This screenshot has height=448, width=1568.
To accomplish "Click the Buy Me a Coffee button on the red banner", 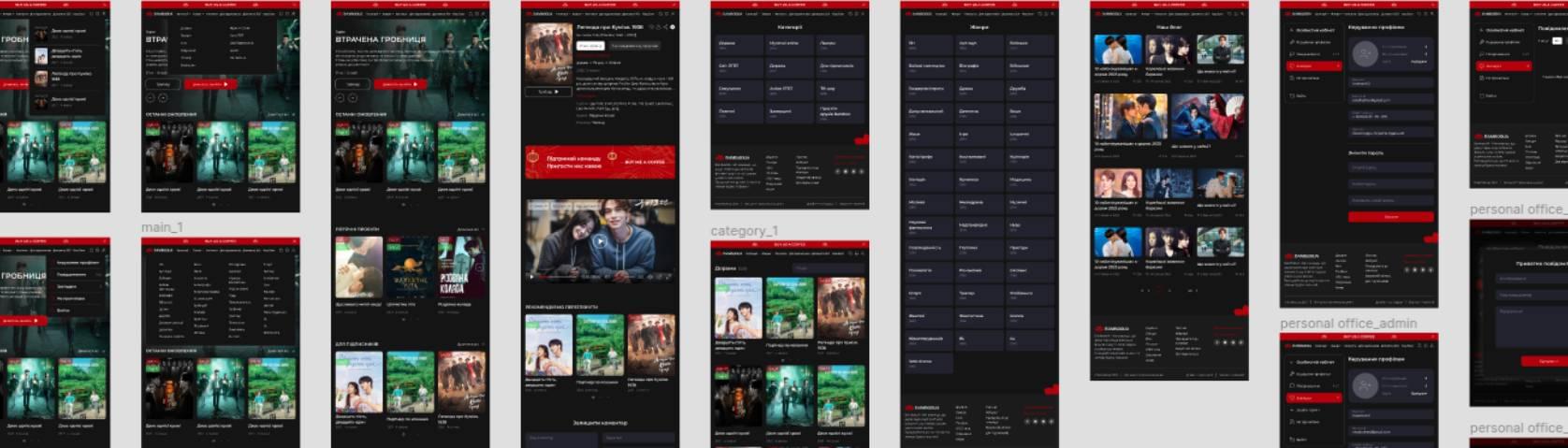I will point(645,162).
